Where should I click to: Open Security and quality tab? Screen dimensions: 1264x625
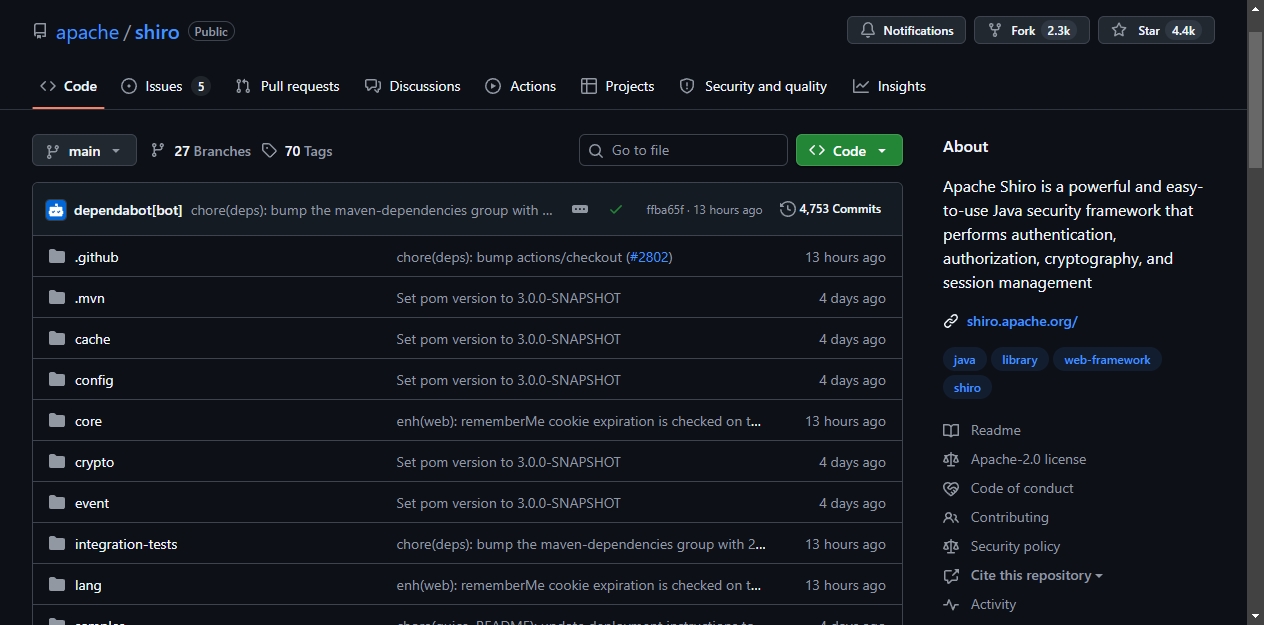[x=753, y=86]
